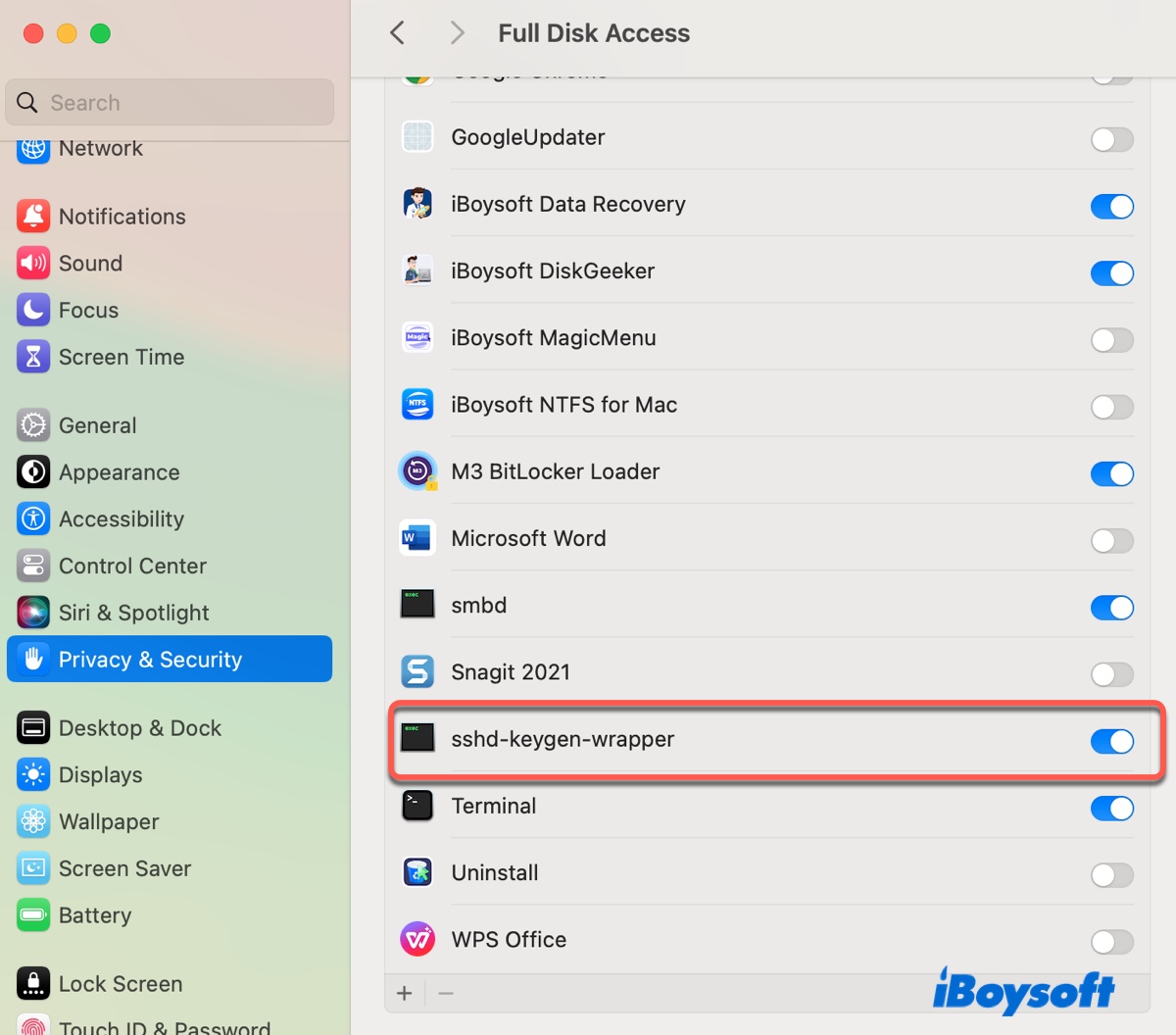The image size is (1176, 1035).
Task: Click the iBoysoft MagicMenu app icon
Action: [x=417, y=338]
